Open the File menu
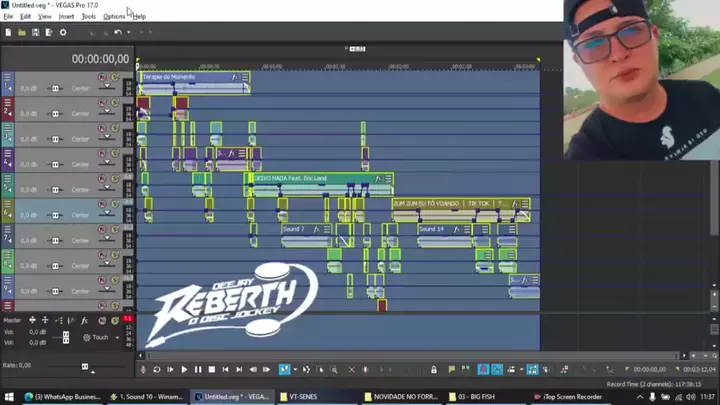 click(8, 17)
